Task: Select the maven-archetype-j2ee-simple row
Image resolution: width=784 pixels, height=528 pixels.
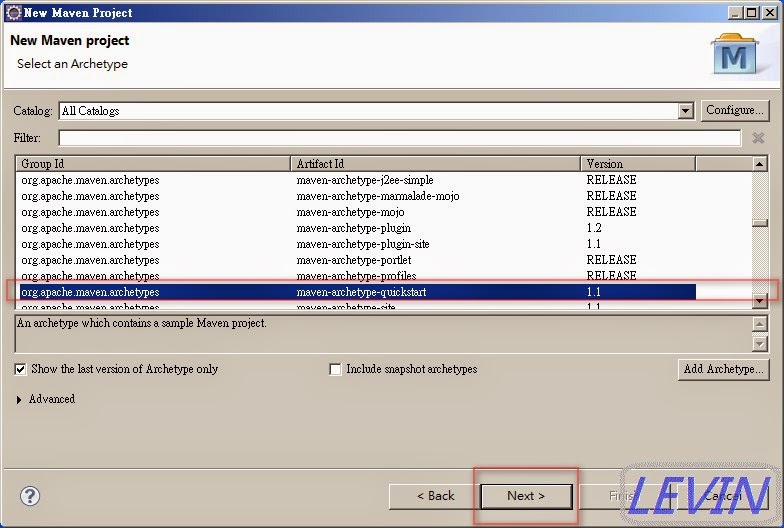Action: pos(358,180)
